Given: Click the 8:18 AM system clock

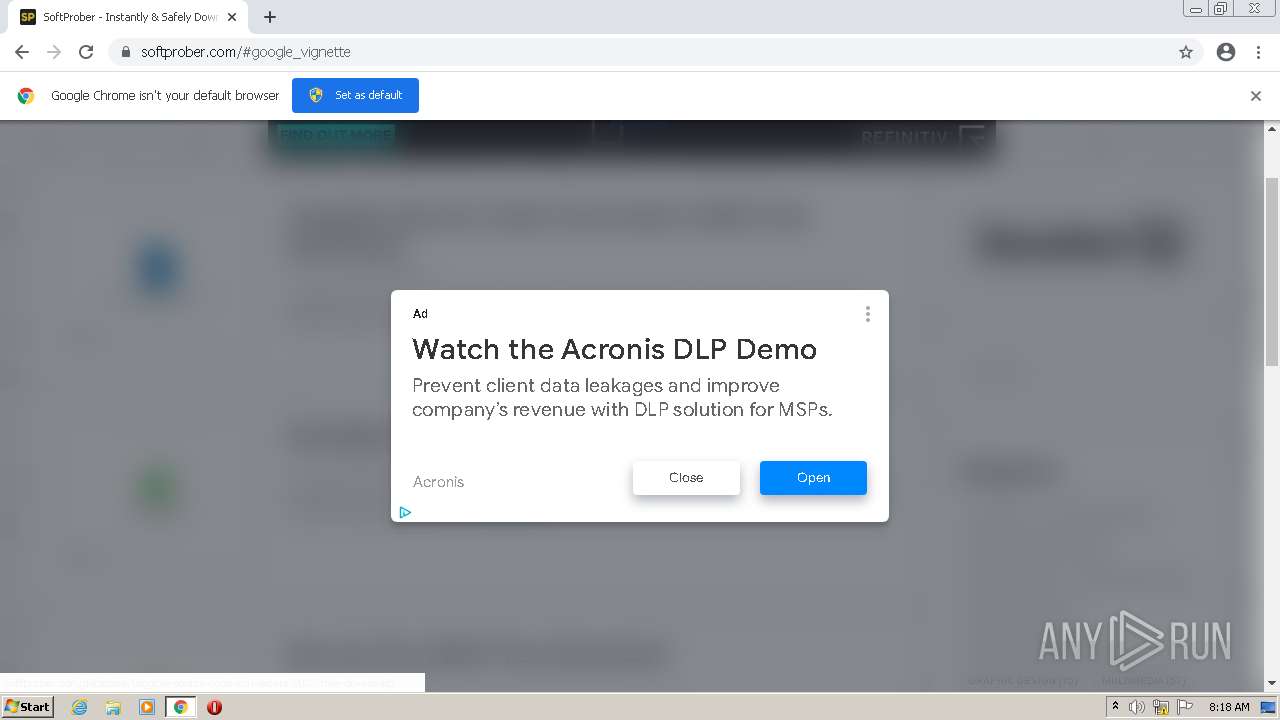Looking at the screenshot, I should pyautogui.click(x=1229, y=707).
